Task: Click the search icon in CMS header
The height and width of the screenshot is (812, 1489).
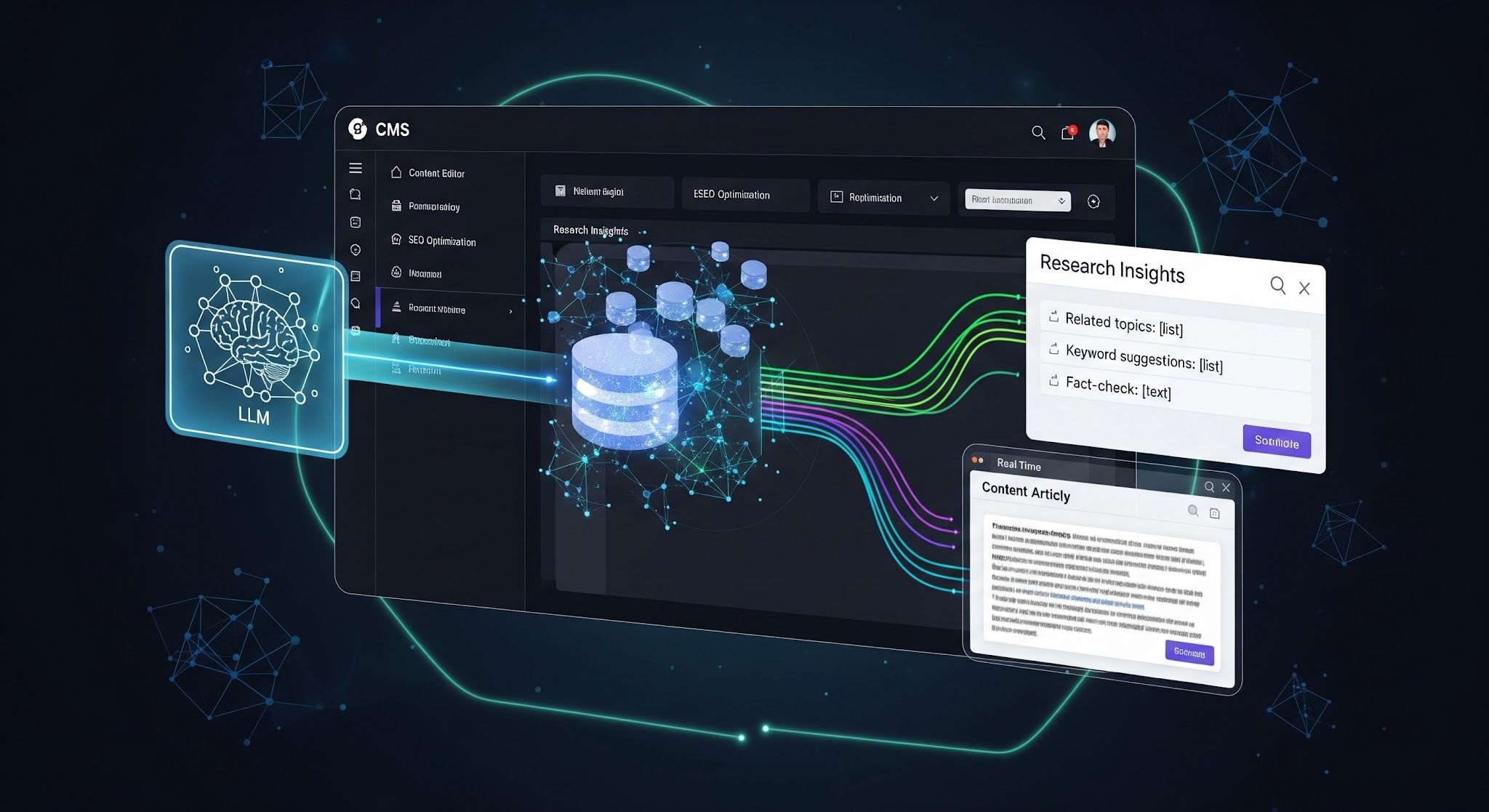Action: coord(1038,132)
